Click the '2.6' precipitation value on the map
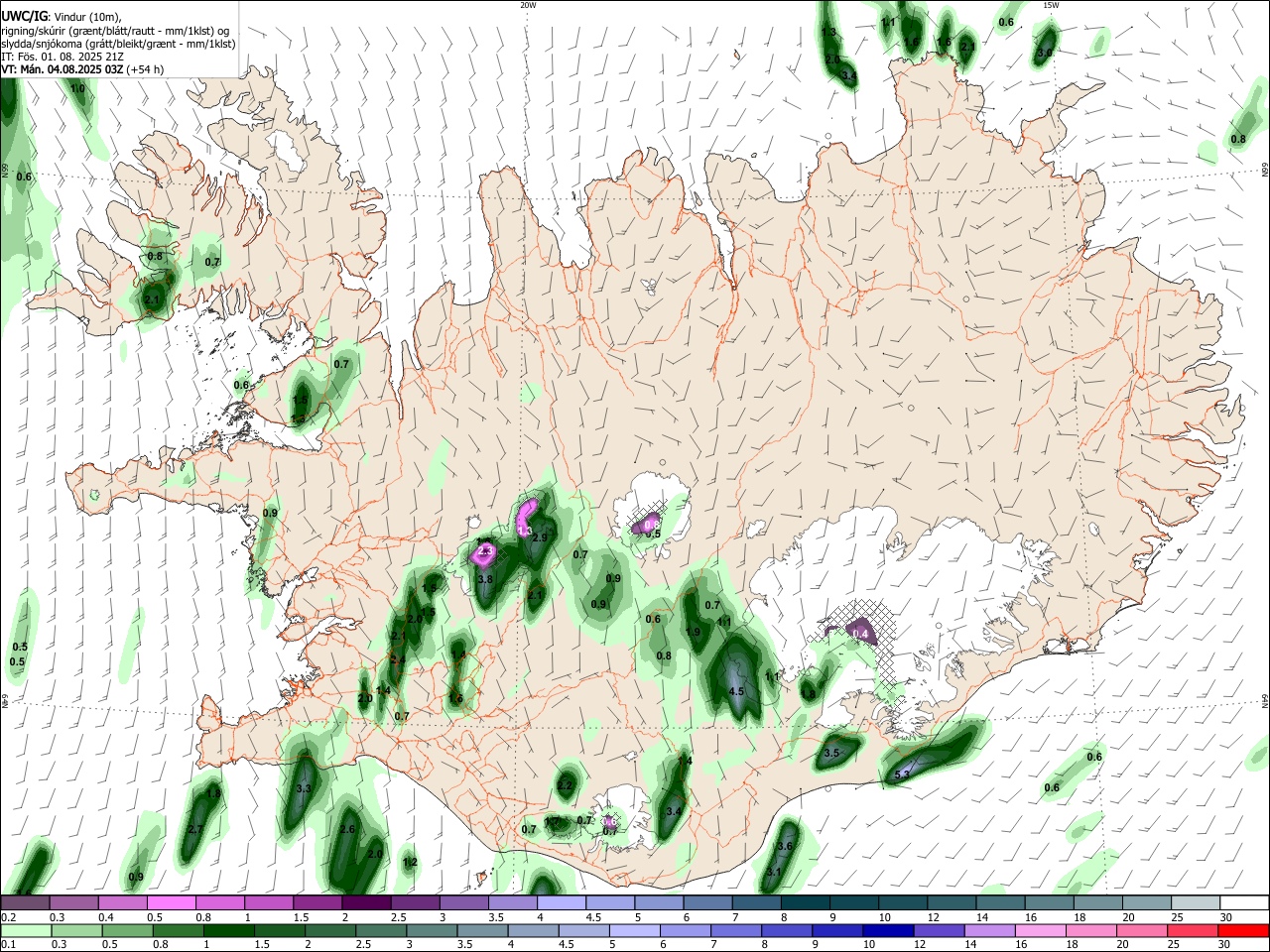 pos(347,829)
